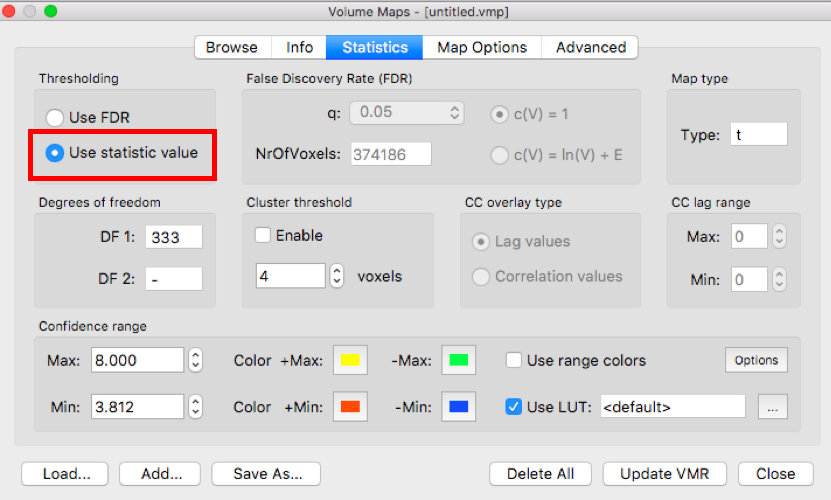Click the cluster voxels field showing 4

[x=290, y=276]
